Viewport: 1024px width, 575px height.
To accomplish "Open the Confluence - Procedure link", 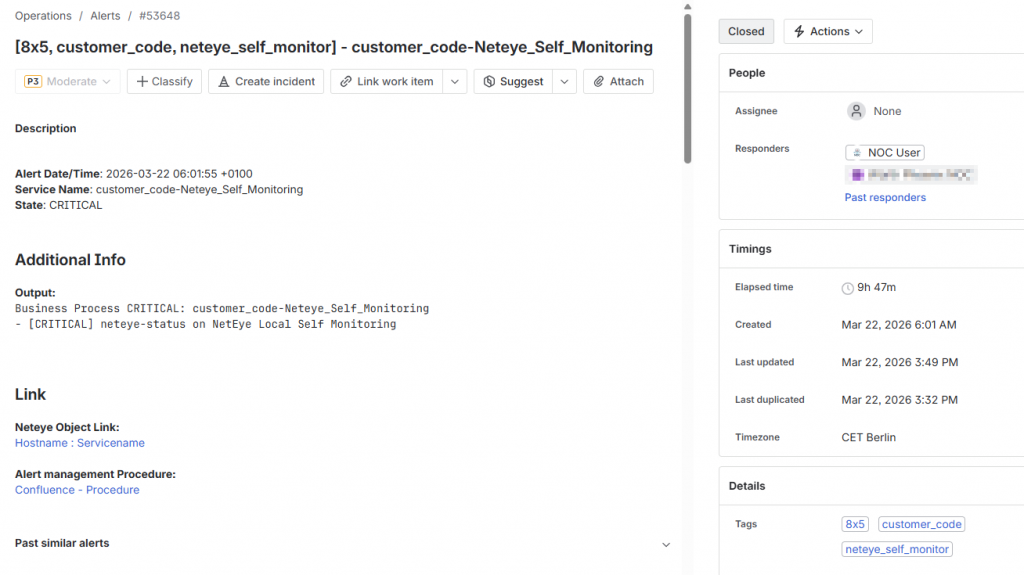I will (x=77, y=490).
